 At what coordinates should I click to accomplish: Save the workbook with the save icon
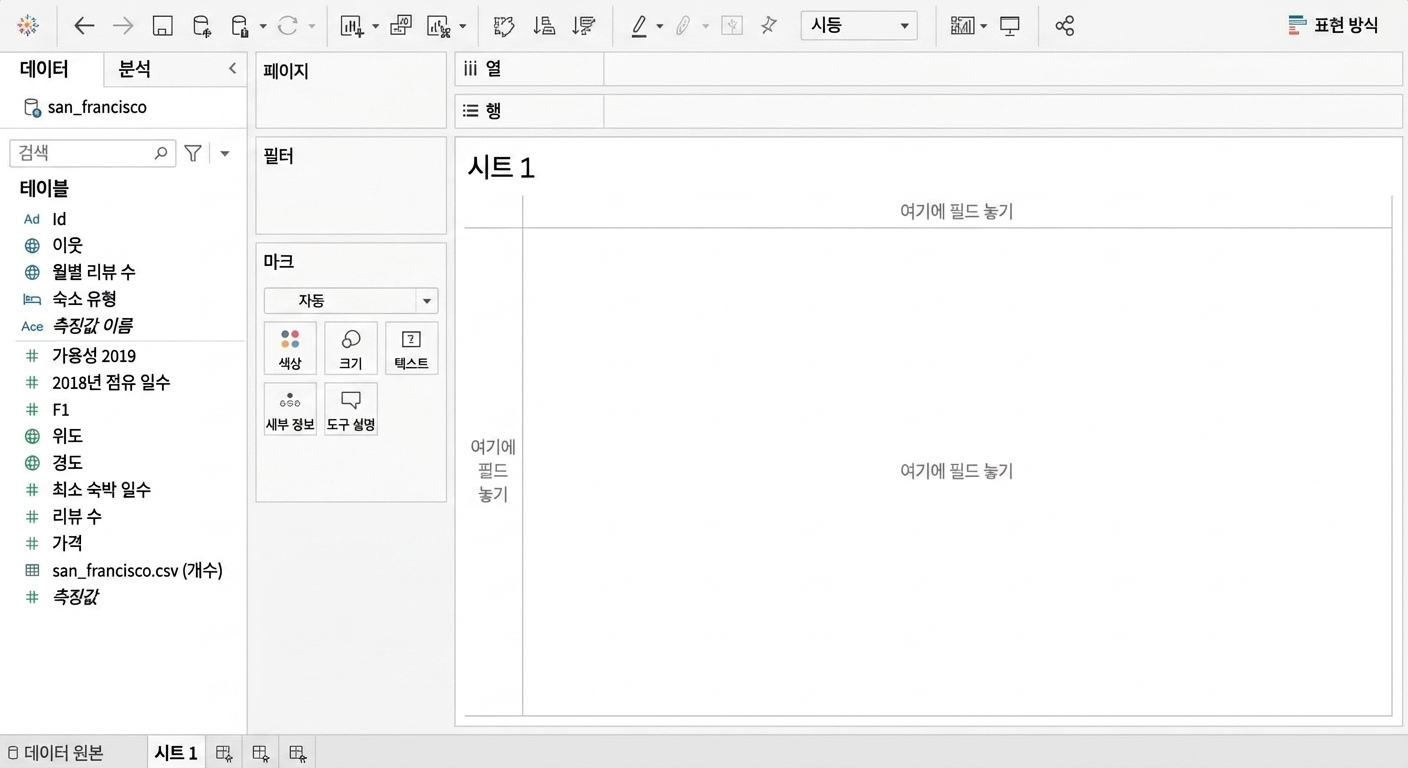[x=163, y=27]
